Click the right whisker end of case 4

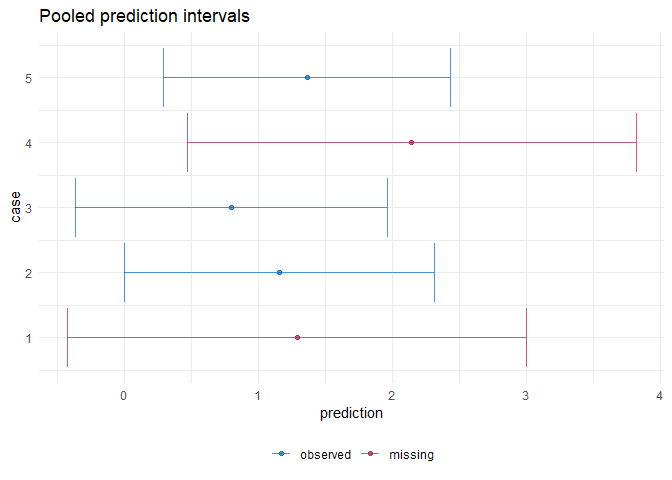coord(636,142)
